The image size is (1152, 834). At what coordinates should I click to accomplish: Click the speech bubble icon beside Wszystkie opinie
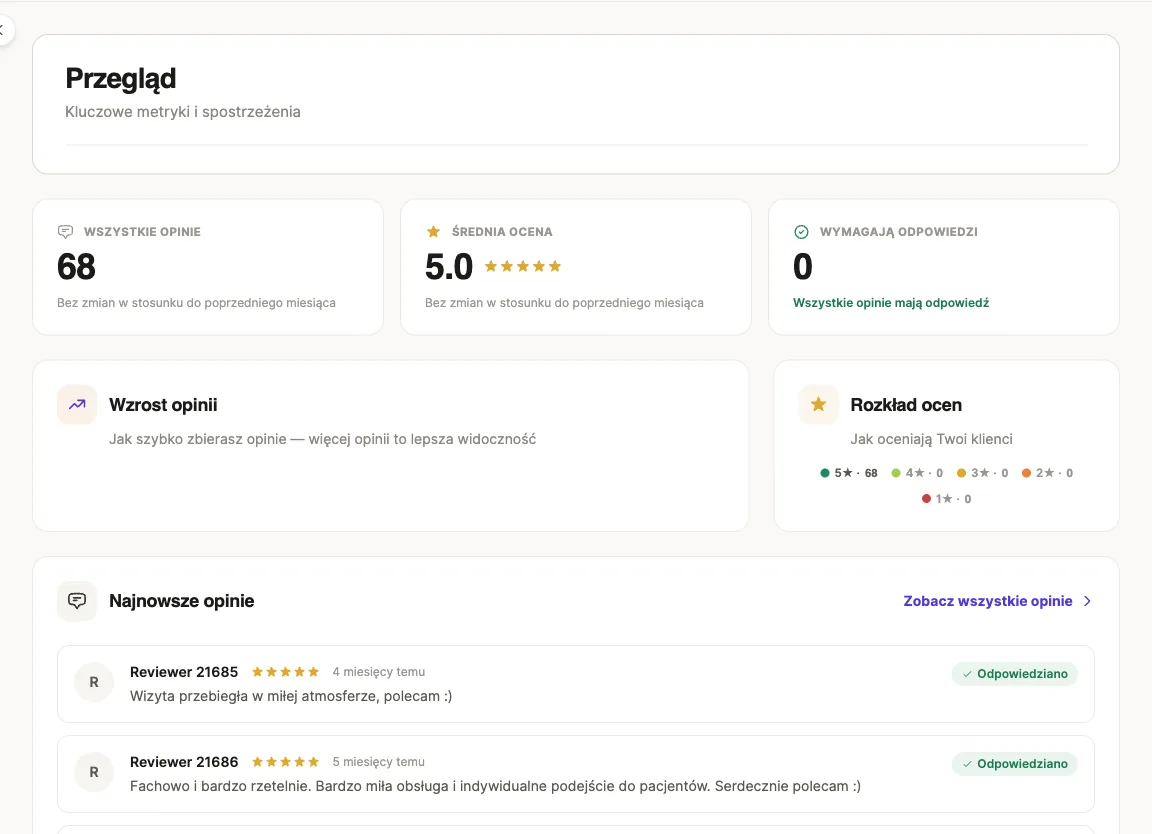pyautogui.click(x=65, y=232)
